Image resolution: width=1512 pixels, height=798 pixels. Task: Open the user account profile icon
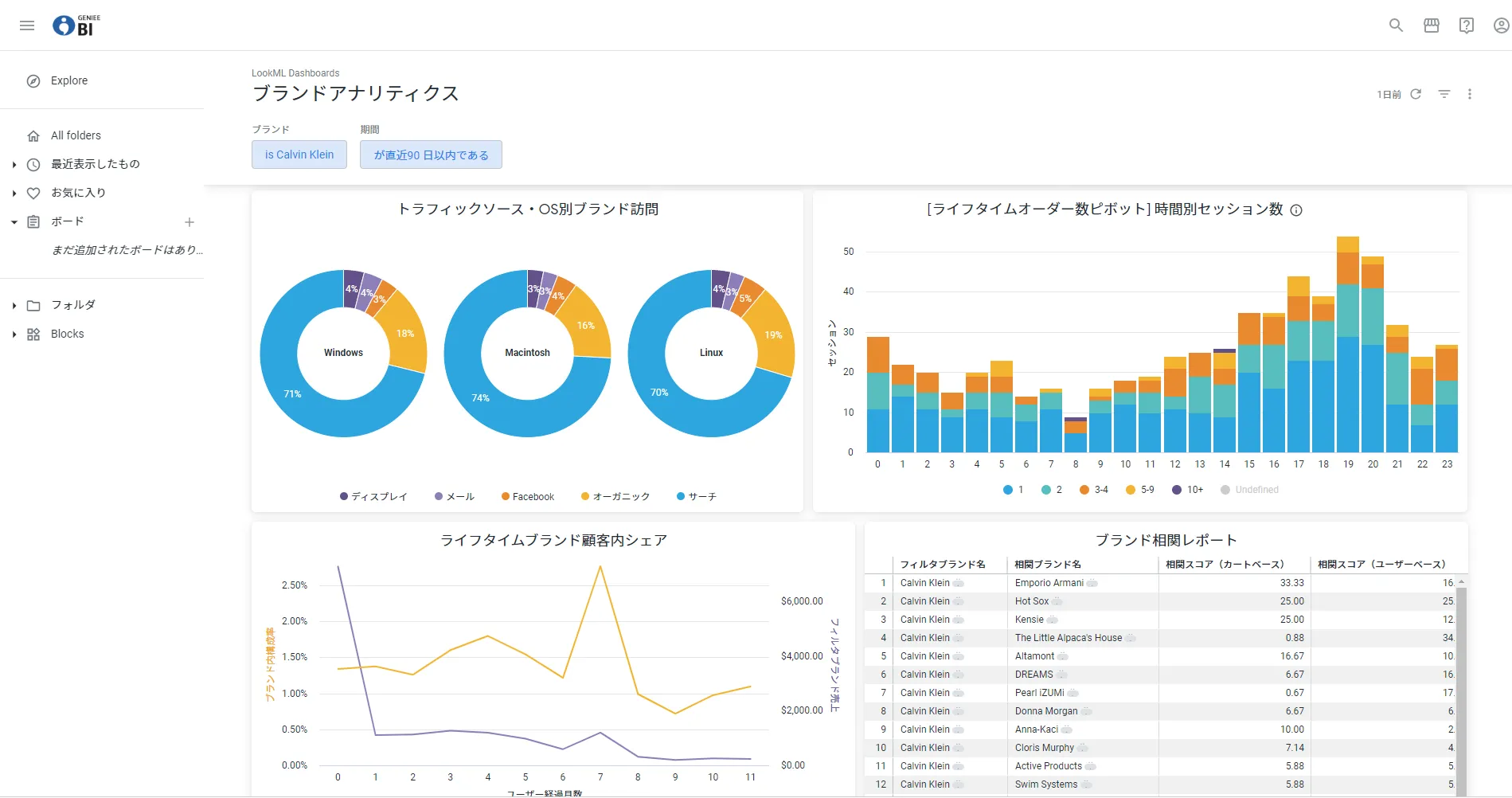click(x=1501, y=25)
